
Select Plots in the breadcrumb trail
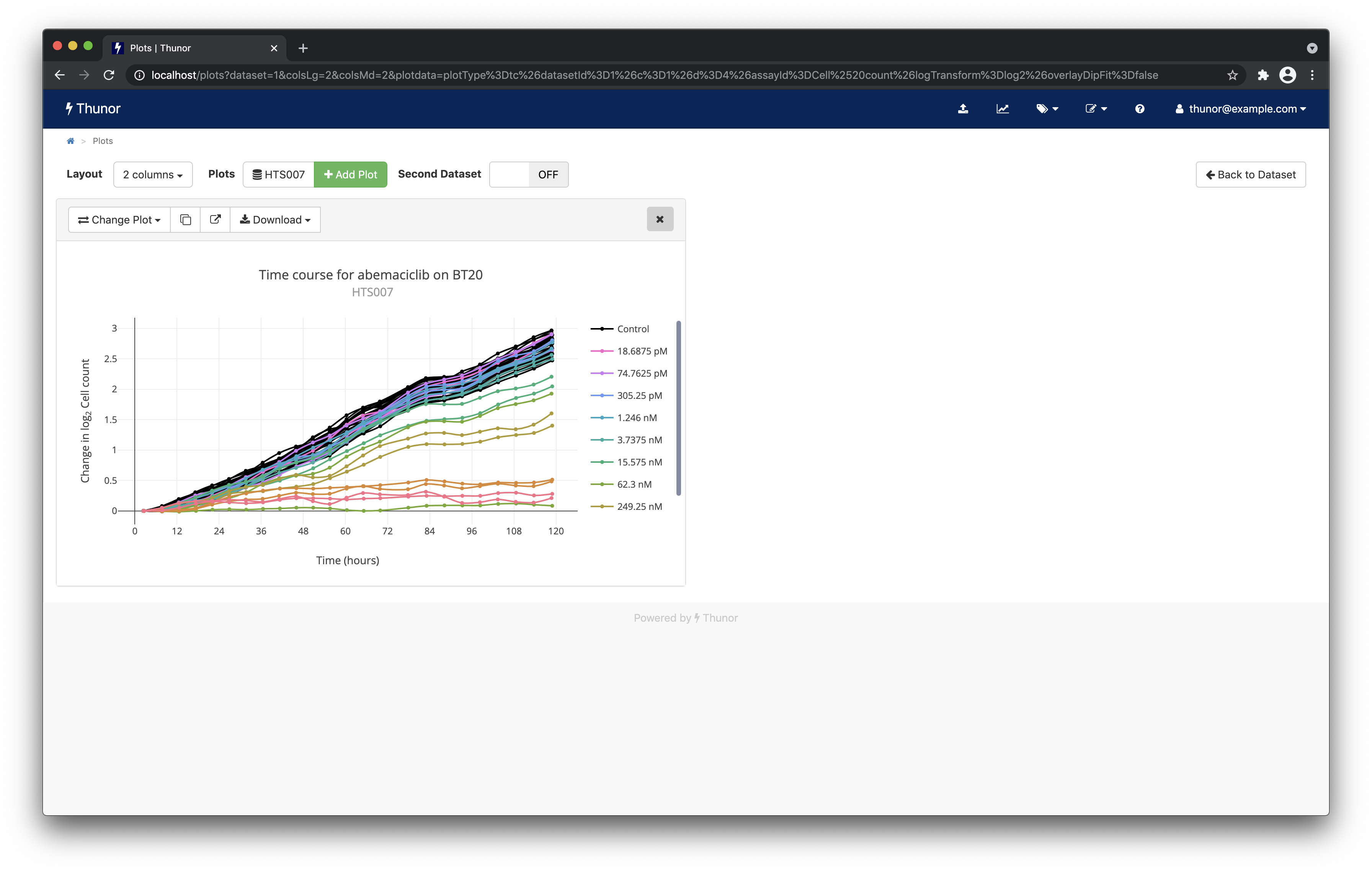click(x=103, y=141)
